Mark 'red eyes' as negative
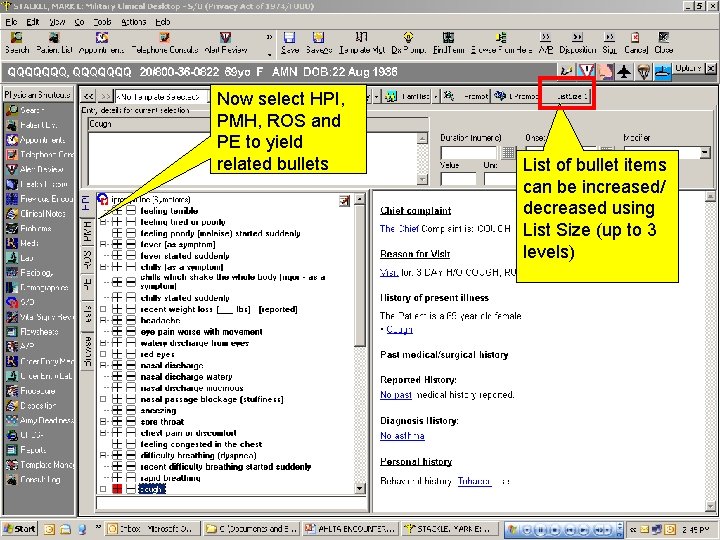This screenshot has width=720, height=540. tap(131, 354)
